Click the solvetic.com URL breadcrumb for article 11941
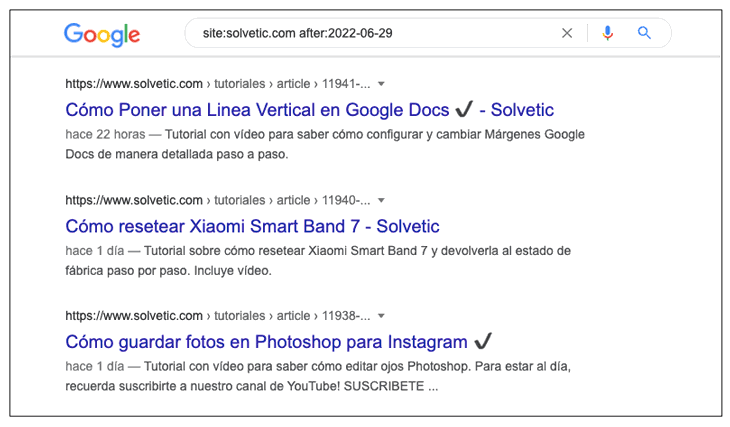730x427 pixels. click(217, 85)
